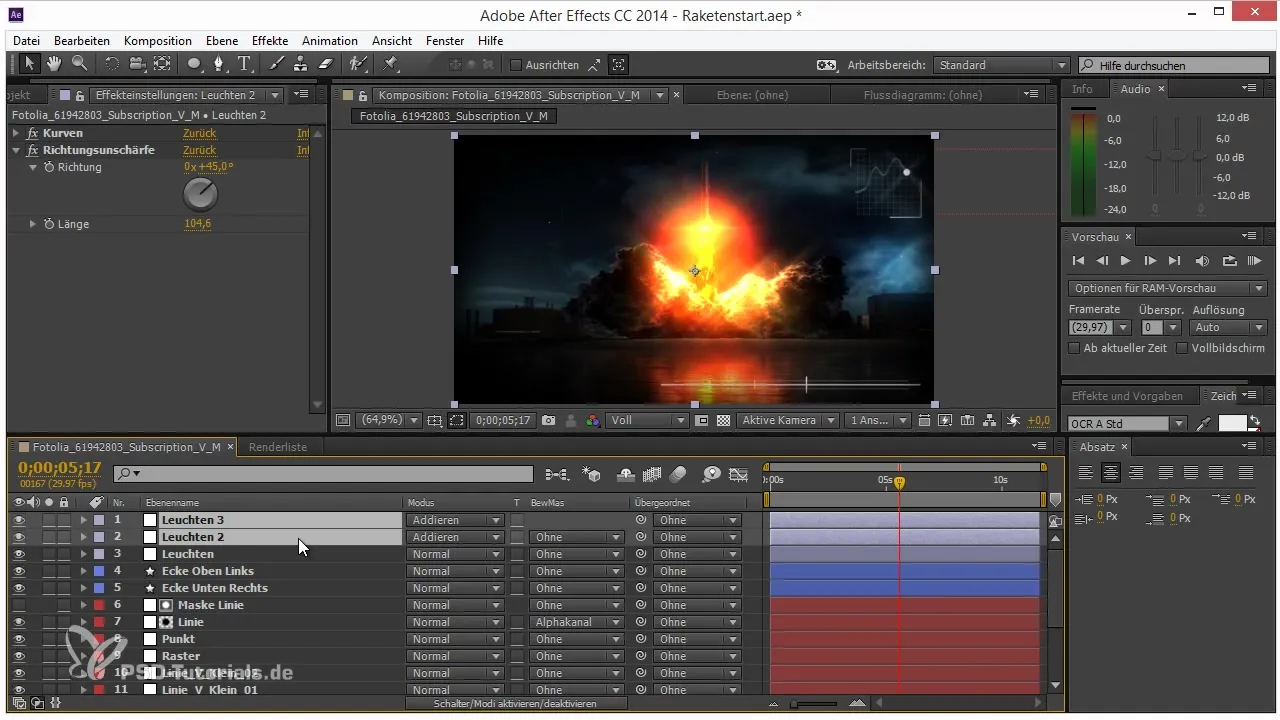
Task: Open the Animation menu
Action: (x=330, y=41)
